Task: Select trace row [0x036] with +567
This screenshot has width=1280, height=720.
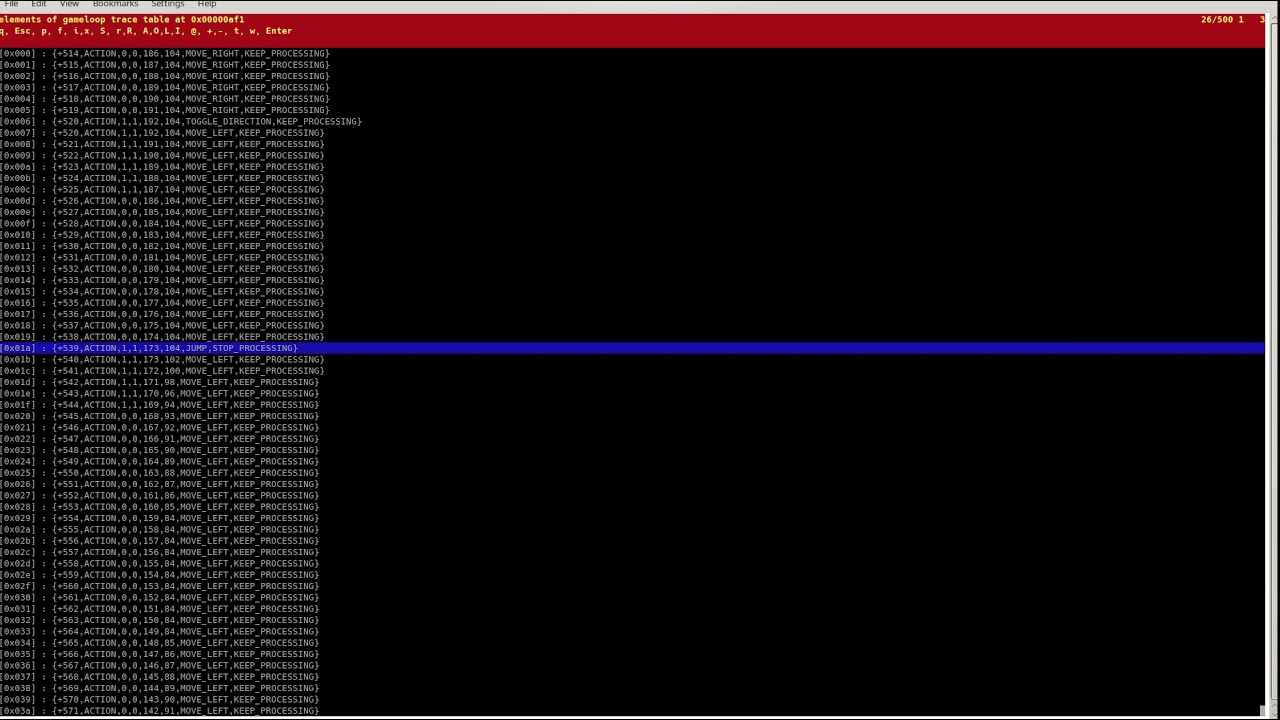Action: (160, 666)
